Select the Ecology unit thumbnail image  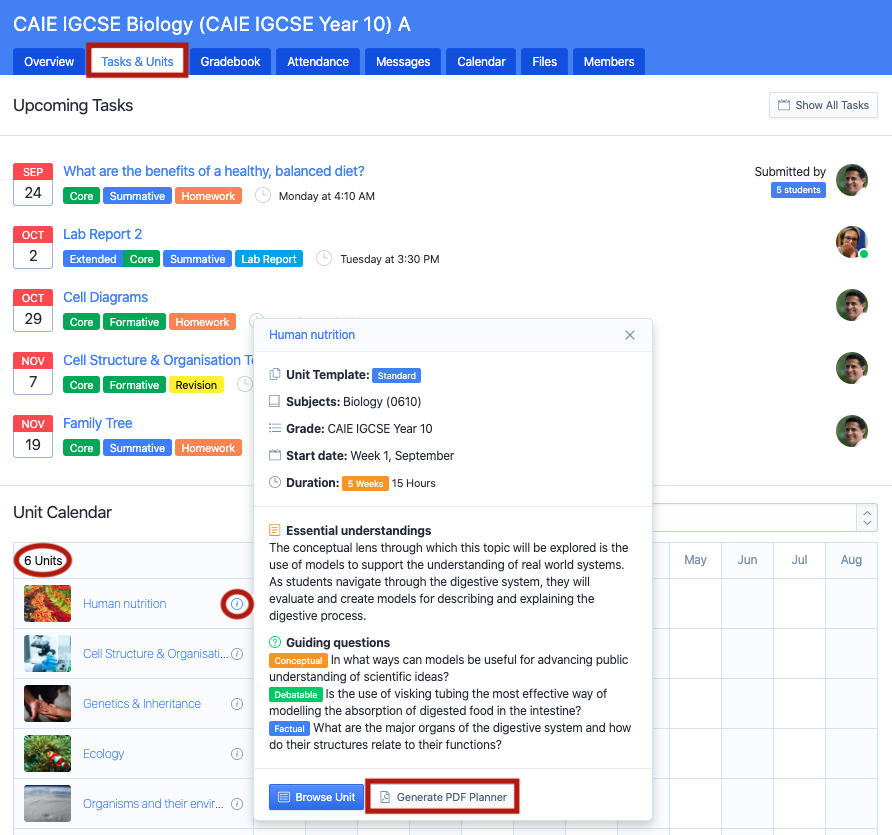pyautogui.click(x=48, y=754)
